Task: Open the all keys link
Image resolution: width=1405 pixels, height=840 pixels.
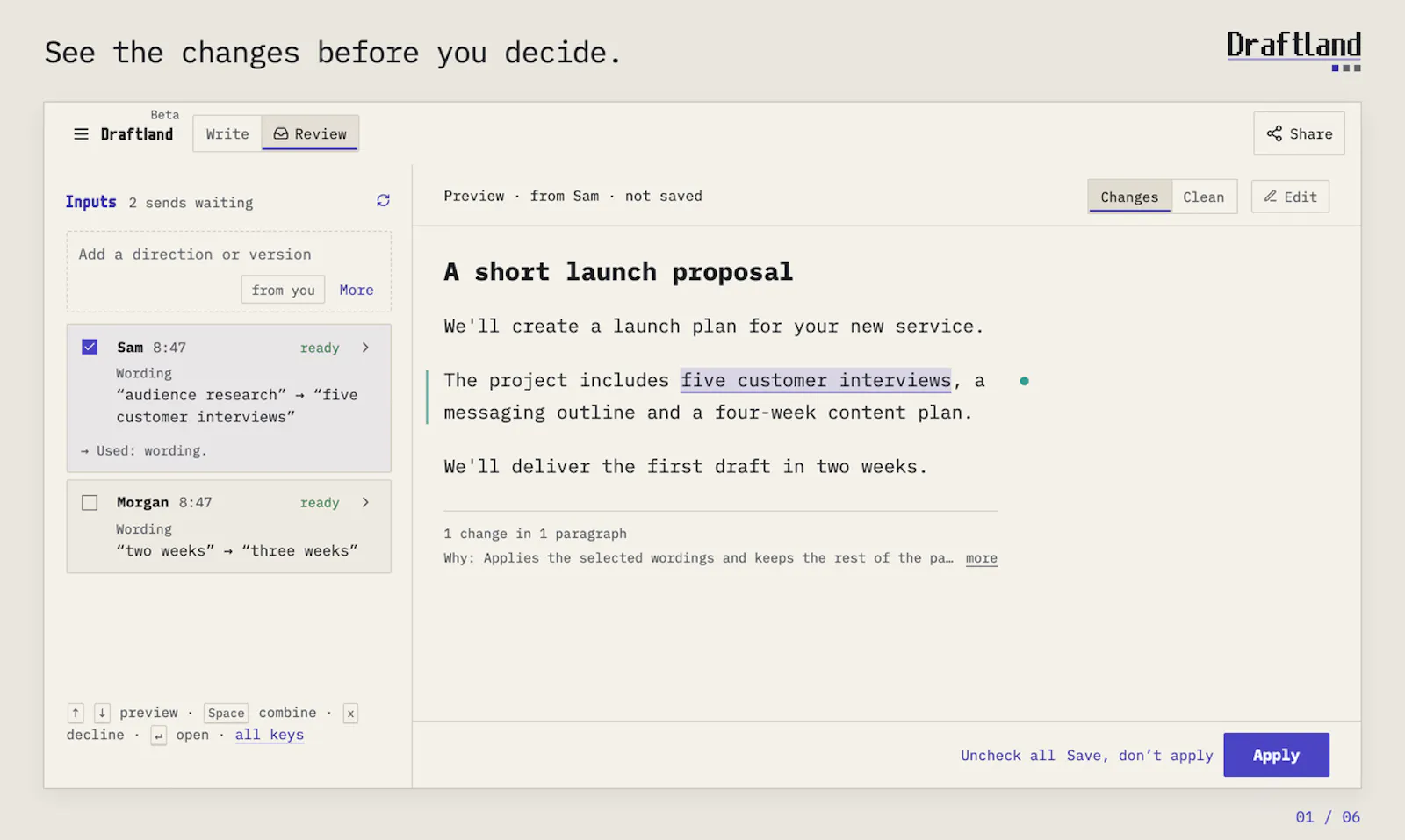Action: pos(270,735)
